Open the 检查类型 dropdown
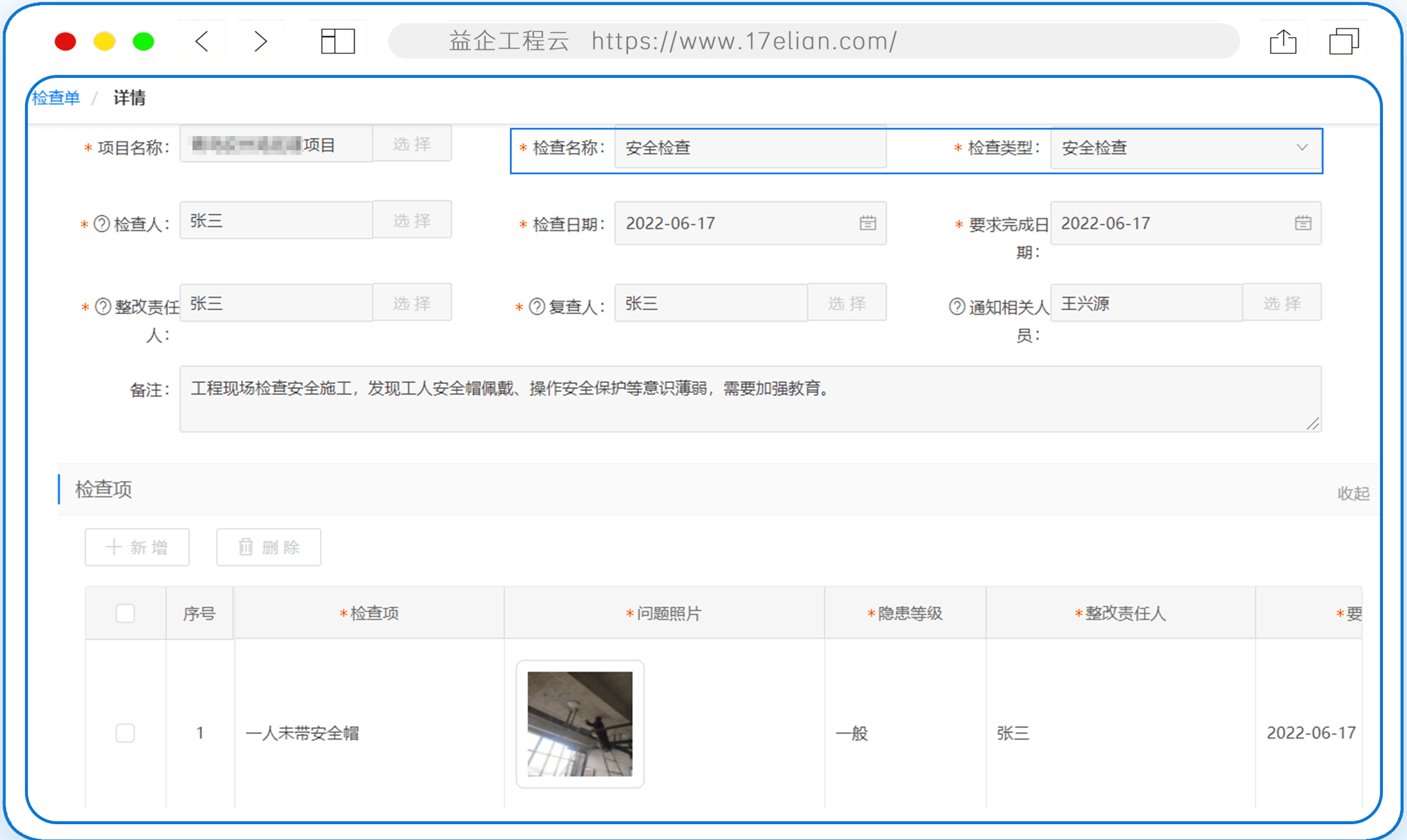The height and width of the screenshot is (840, 1407). pyautogui.click(x=1186, y=148)
